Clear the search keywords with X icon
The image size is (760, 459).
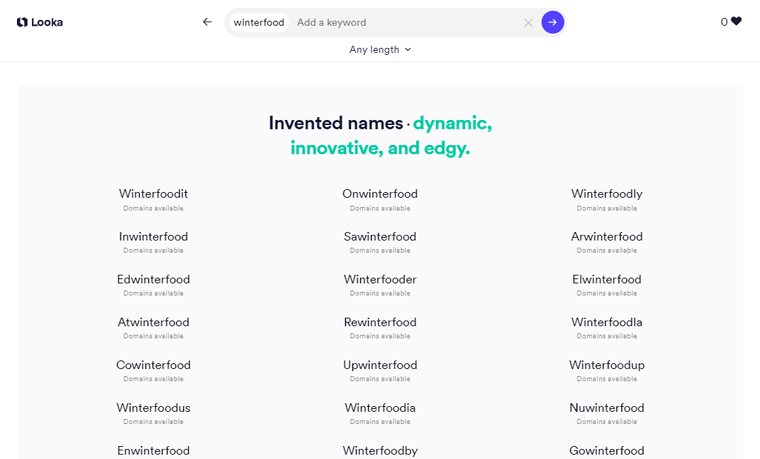point(528,22)
